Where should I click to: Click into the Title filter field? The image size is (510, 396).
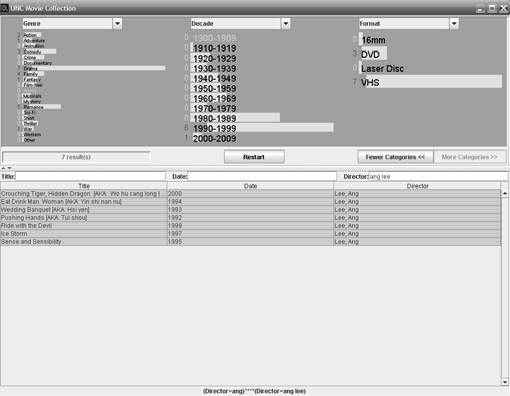pos(90,176)
